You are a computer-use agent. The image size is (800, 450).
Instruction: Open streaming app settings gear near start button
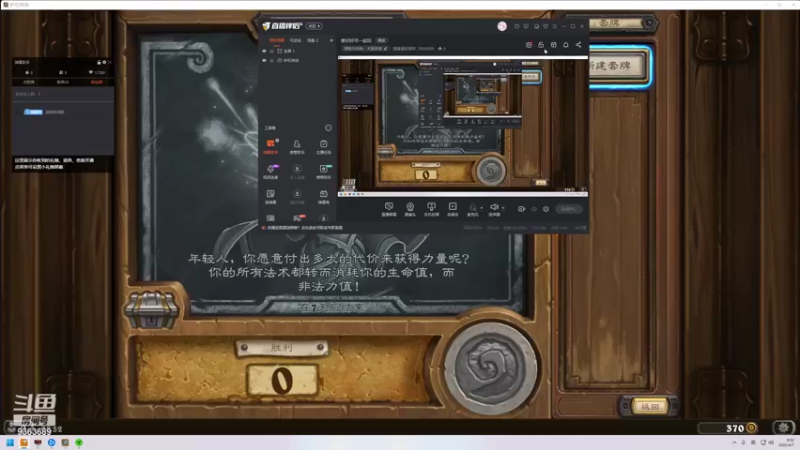(x=546, y=209)
